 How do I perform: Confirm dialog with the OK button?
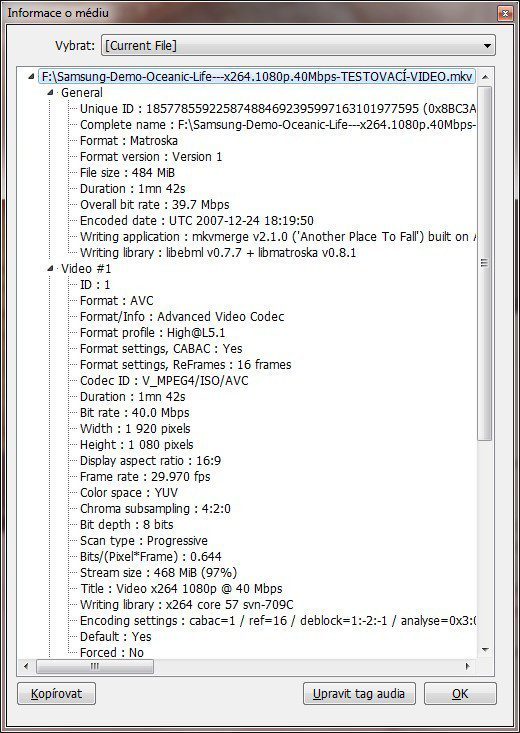460,693
